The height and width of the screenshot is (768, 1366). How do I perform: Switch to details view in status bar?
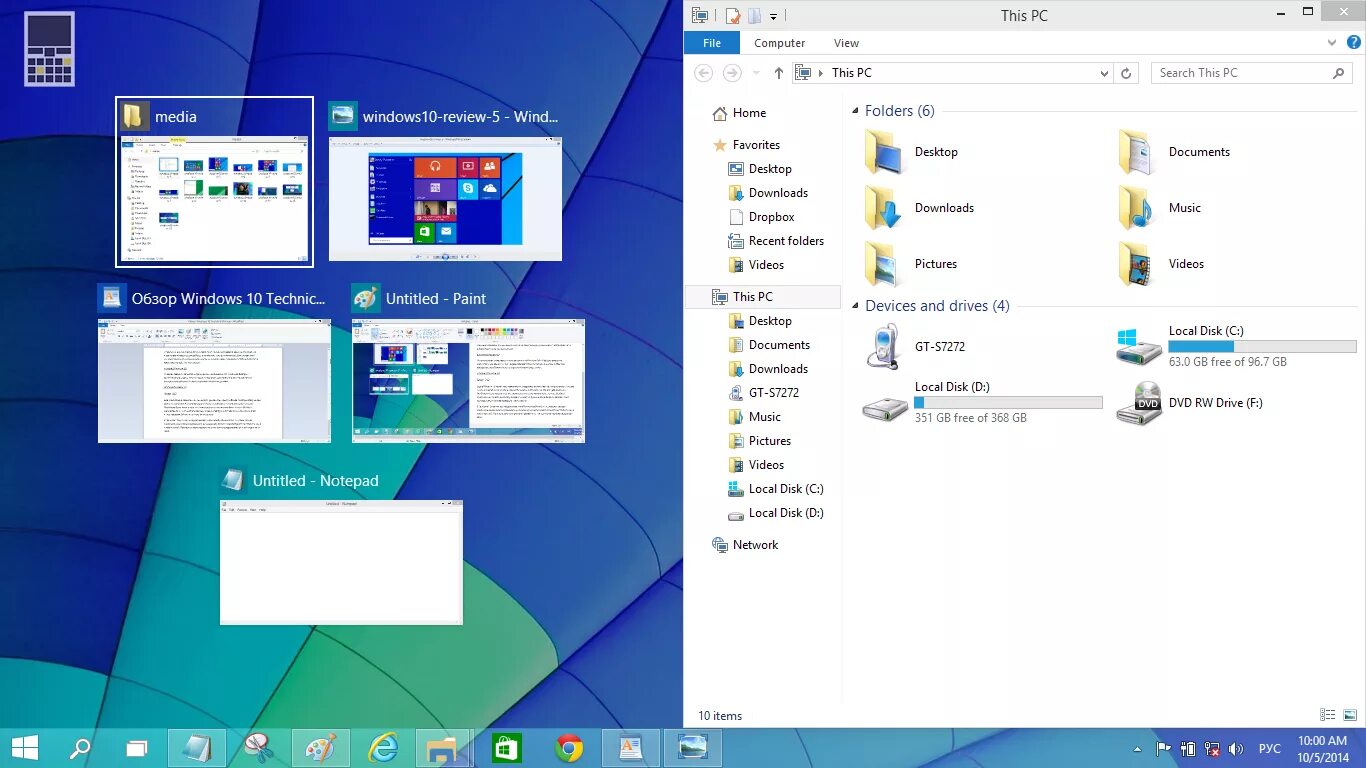pos(1328,715)
